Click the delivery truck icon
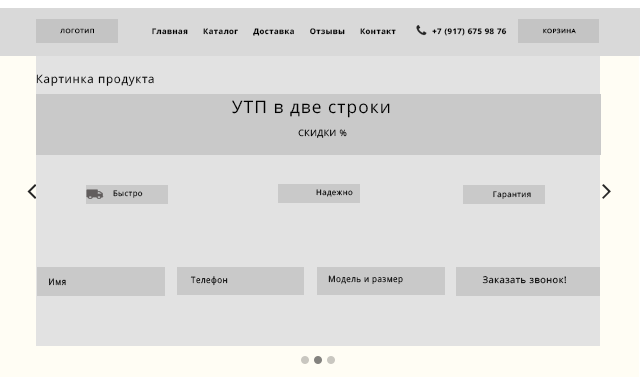 [95, 194]
